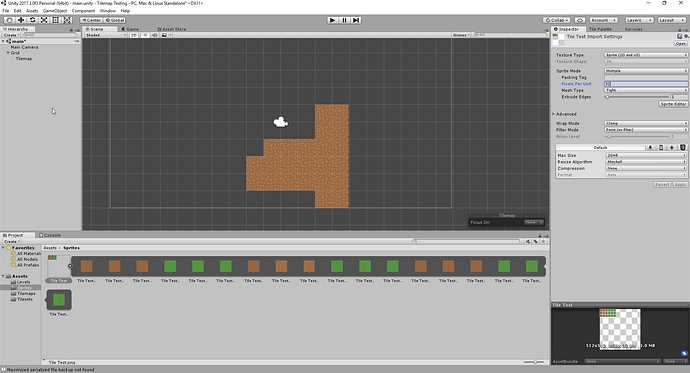
Task: Open the Component menu
Action: [x=83, y=11]
